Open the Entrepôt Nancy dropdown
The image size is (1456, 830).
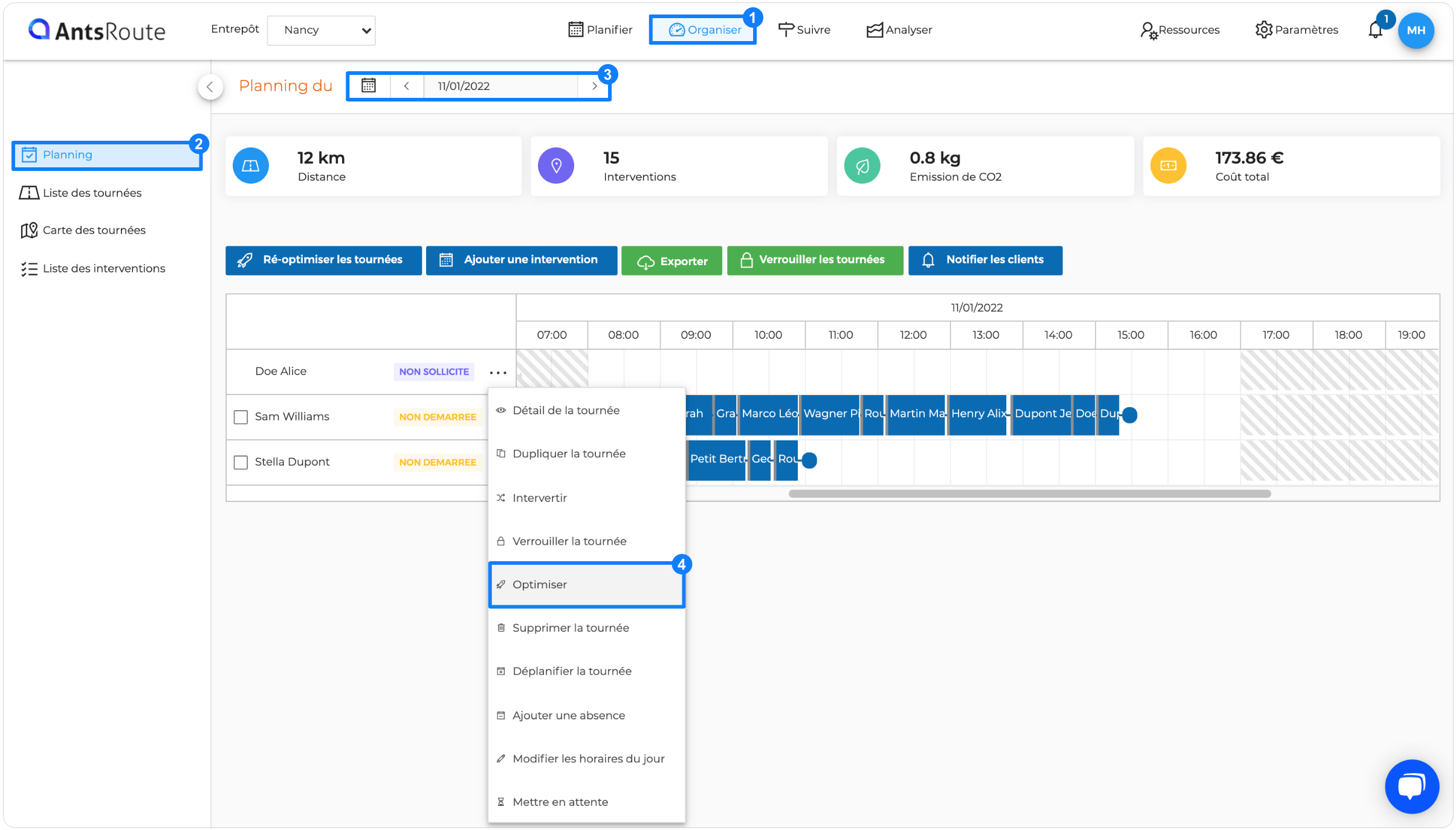[321, 30]
